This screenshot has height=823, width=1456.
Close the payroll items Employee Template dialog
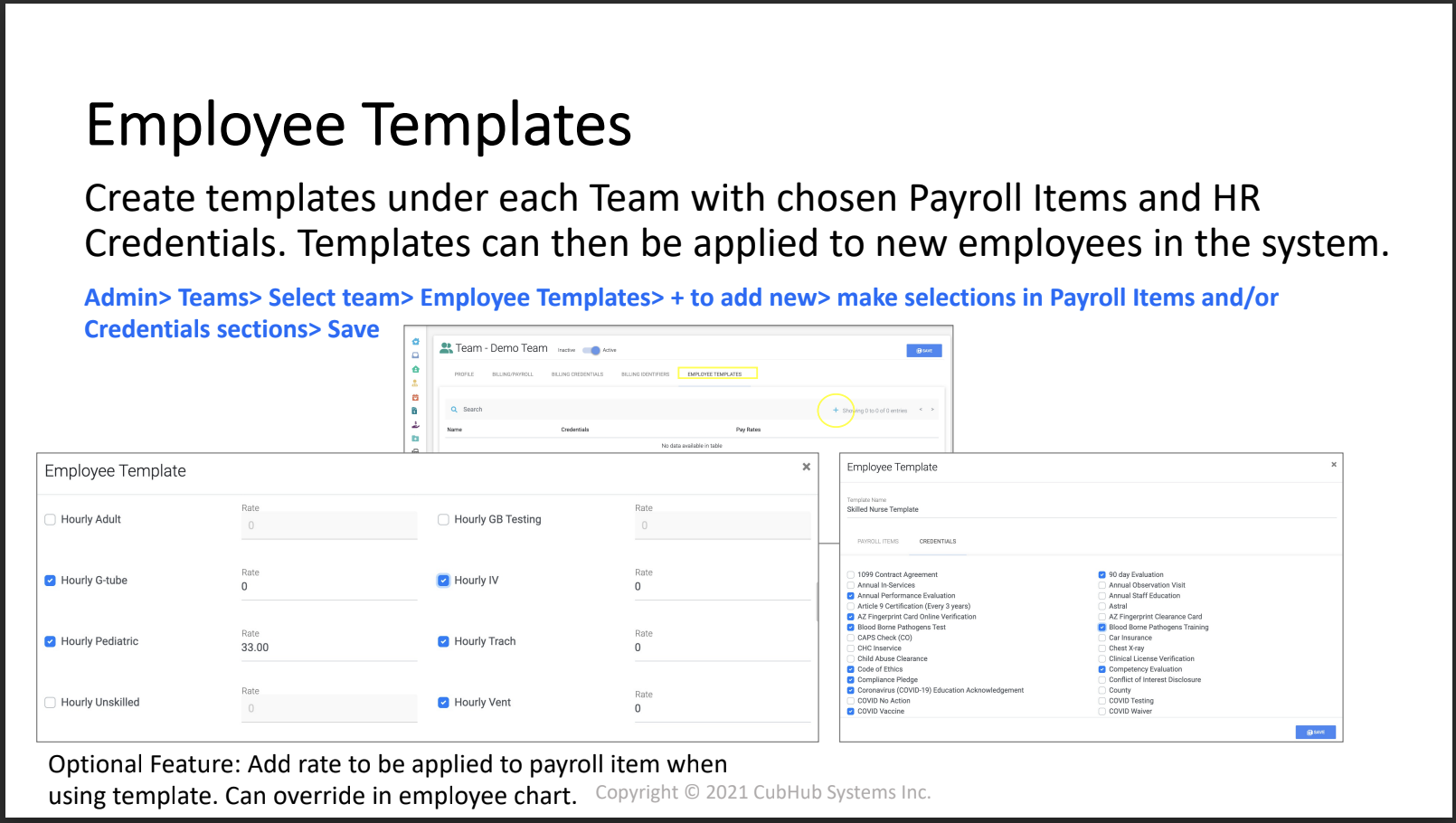806,467
